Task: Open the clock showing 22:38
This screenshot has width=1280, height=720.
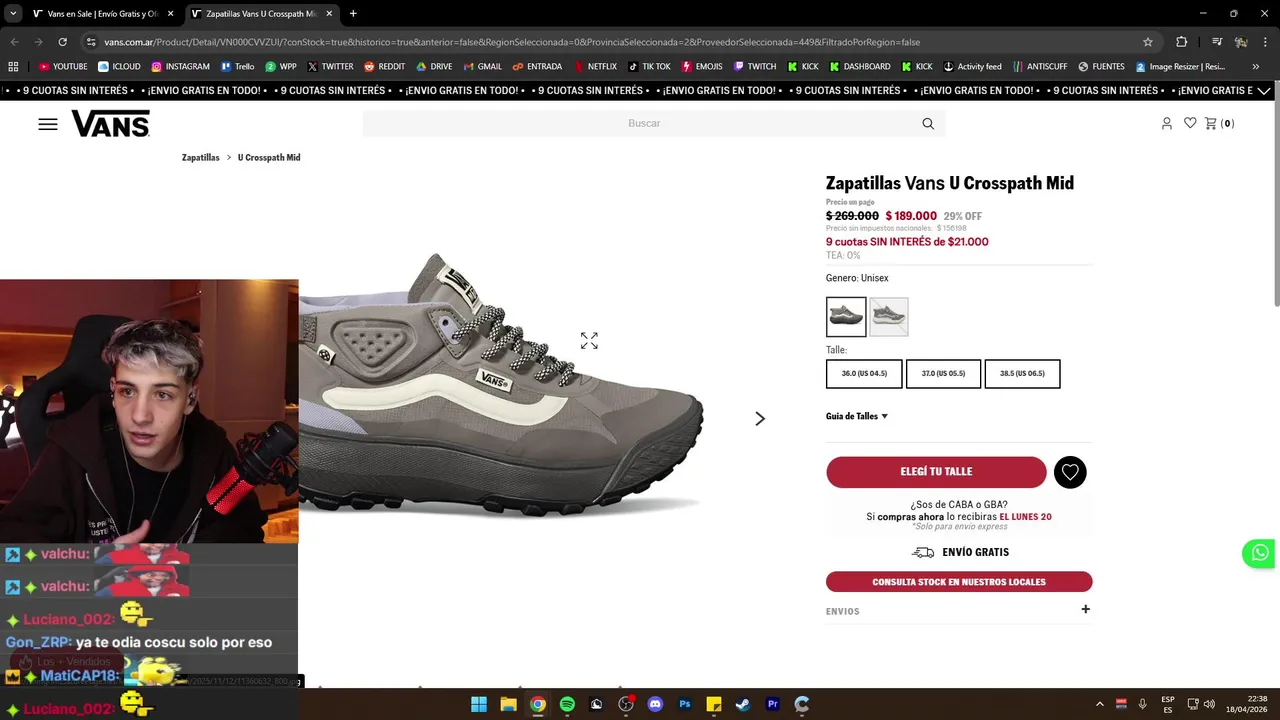Action: pos(1249,704)
